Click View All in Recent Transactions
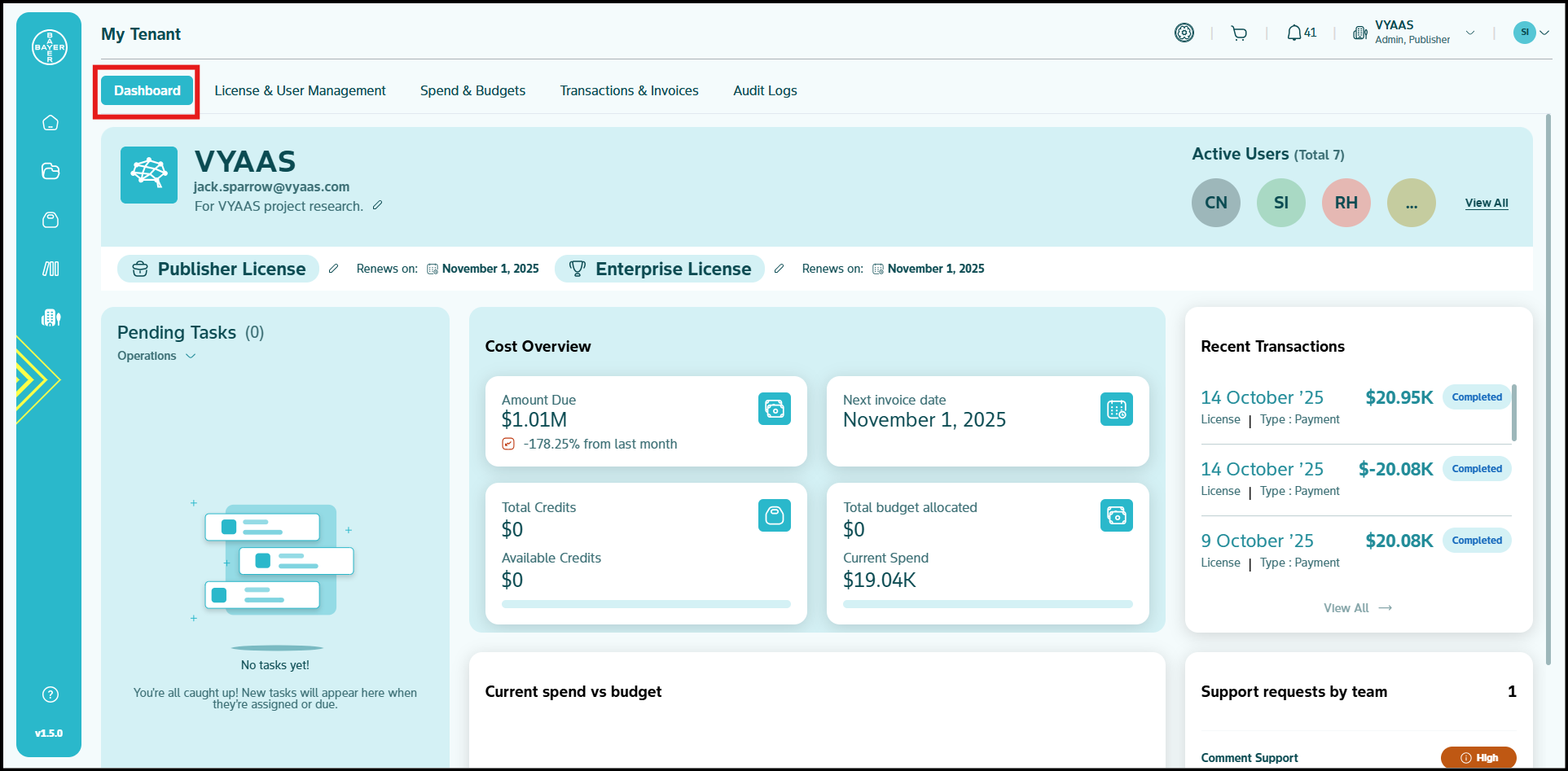The height and width of the screenshot is (771, 1568). [1357, 608]
